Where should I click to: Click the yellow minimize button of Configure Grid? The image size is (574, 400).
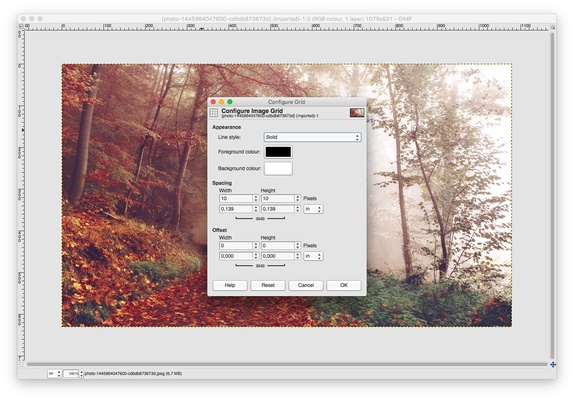[221, 102]
